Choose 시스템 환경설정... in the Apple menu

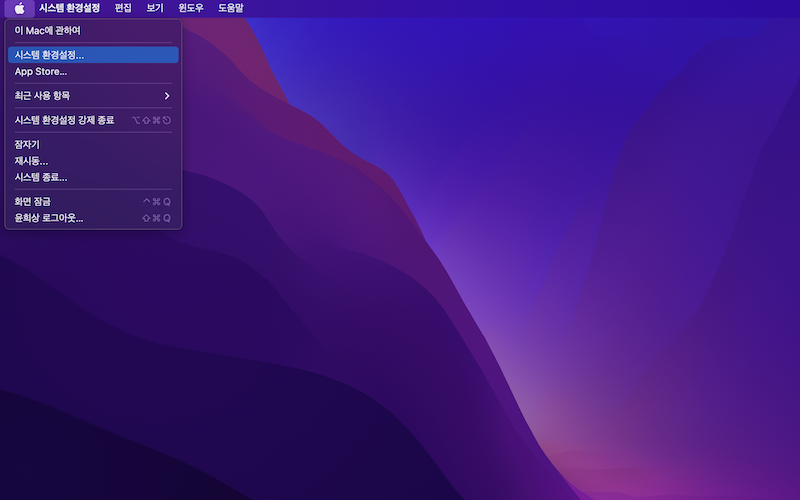[x=93, y=55]
